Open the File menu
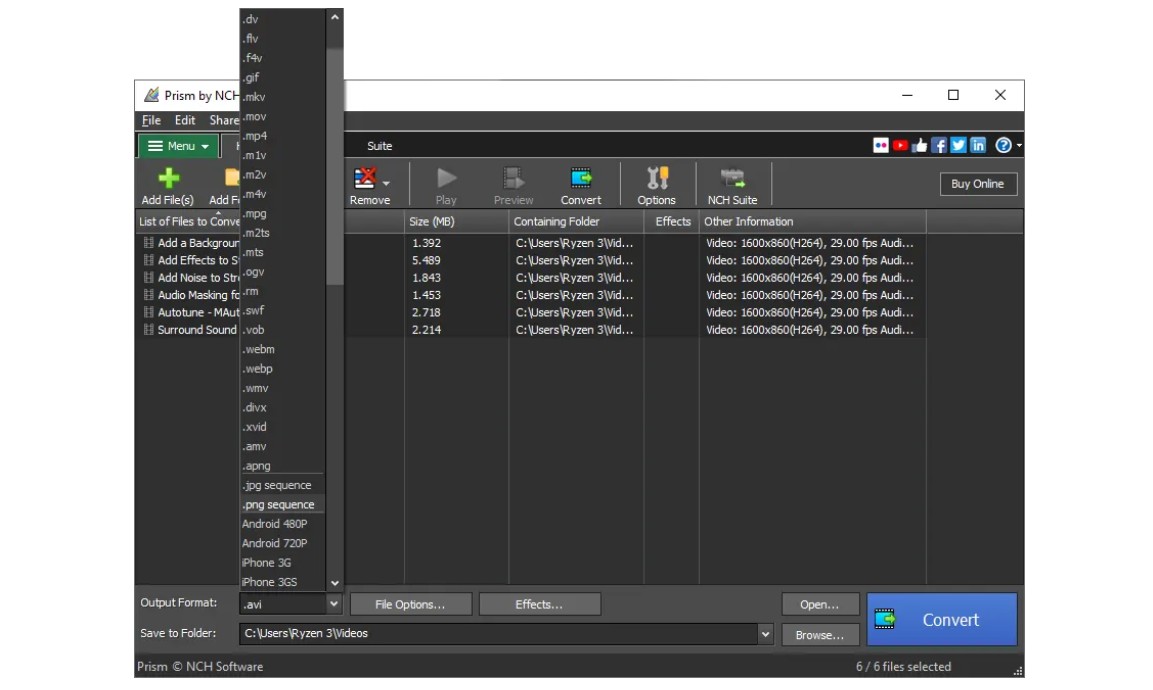Screen dimensions: 1153x690 151,120
